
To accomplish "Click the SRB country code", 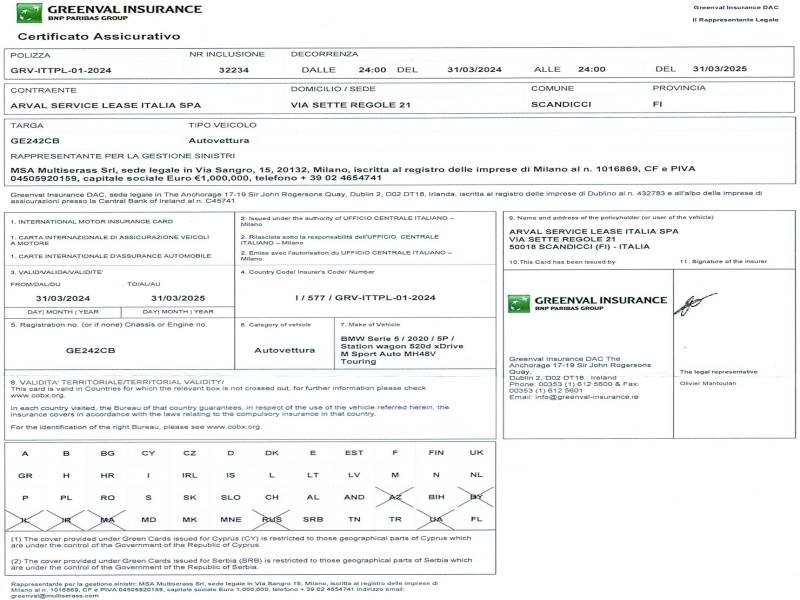I will click(x=313, y=519).
